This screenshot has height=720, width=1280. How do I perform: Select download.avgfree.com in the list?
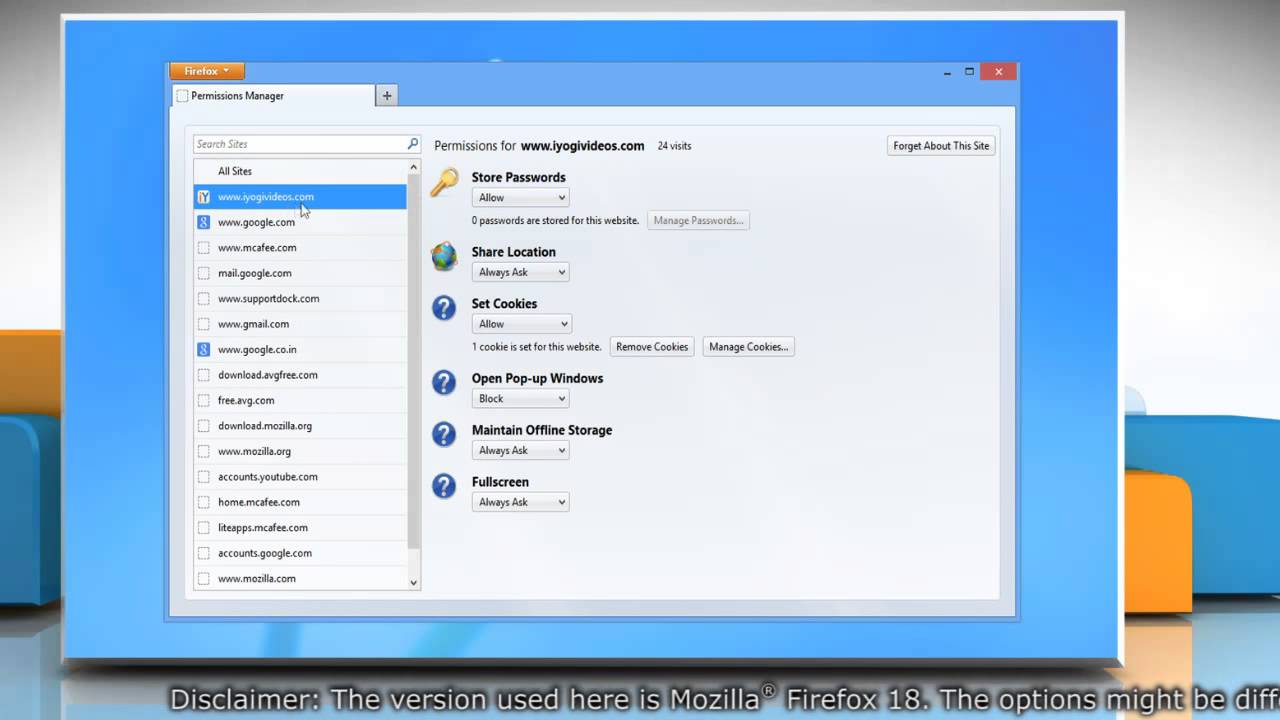tap(300, 375)
